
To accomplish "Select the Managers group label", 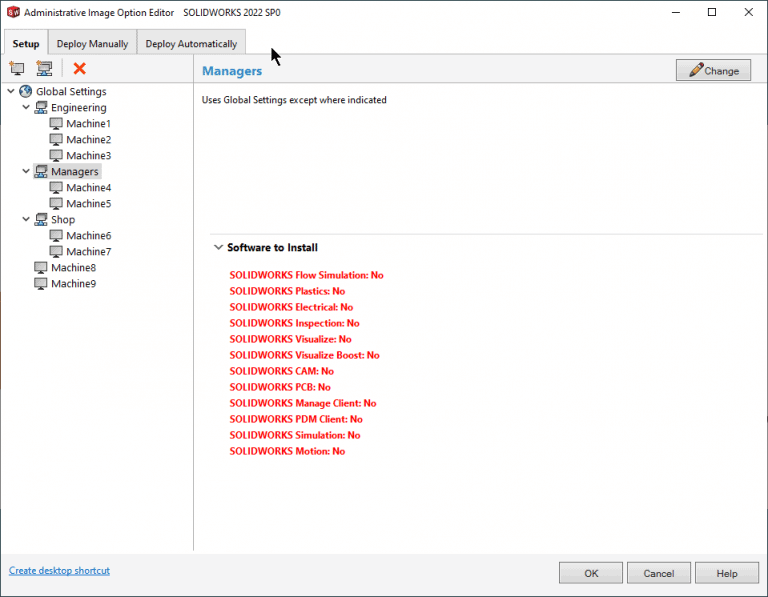I will pos(74,171).
